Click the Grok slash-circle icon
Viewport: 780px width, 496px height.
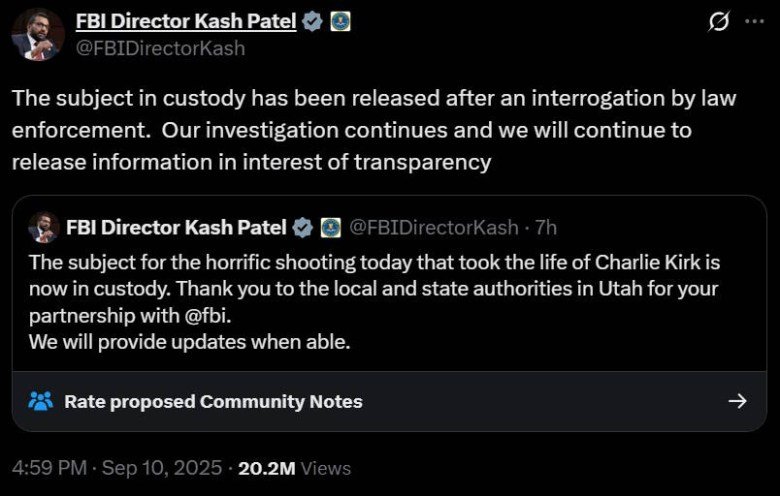click(x=719, y=21)
